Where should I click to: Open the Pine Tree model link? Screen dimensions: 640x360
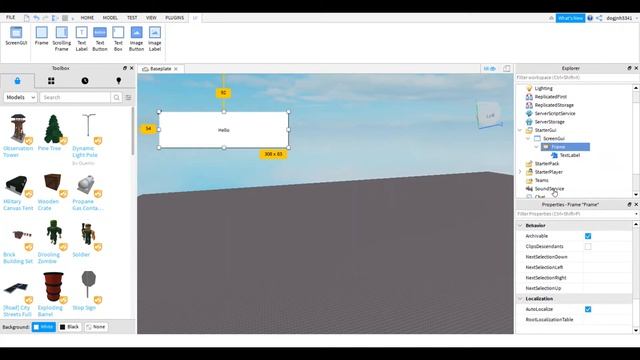(x=49, y=148)
